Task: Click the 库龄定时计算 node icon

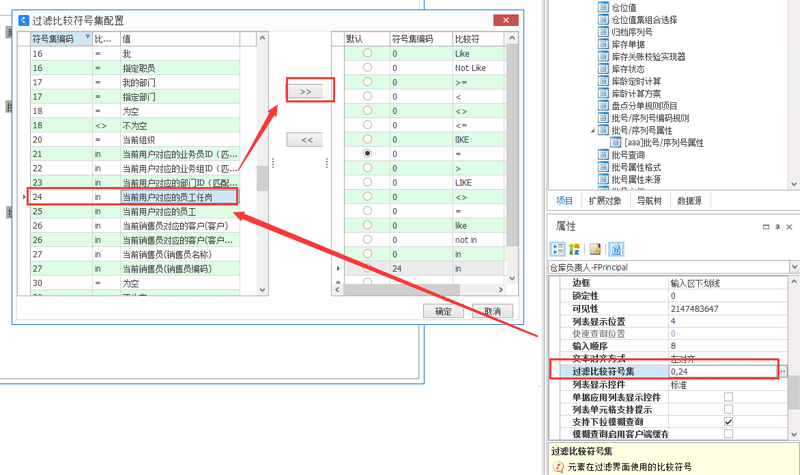Action: coord(603,81)
